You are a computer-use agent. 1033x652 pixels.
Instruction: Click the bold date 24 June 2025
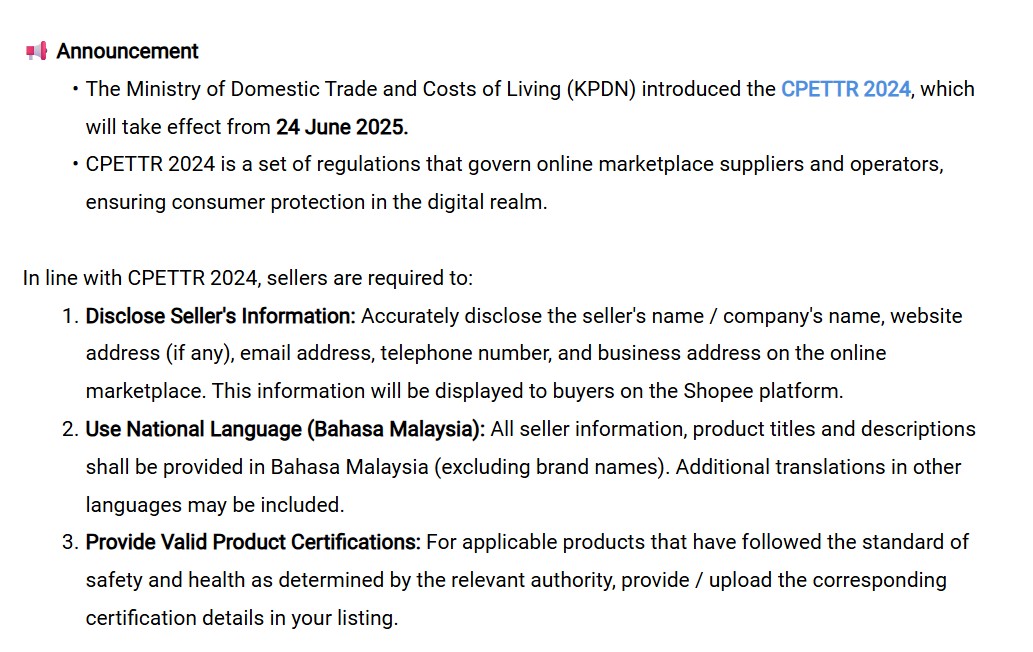[342, 127]
